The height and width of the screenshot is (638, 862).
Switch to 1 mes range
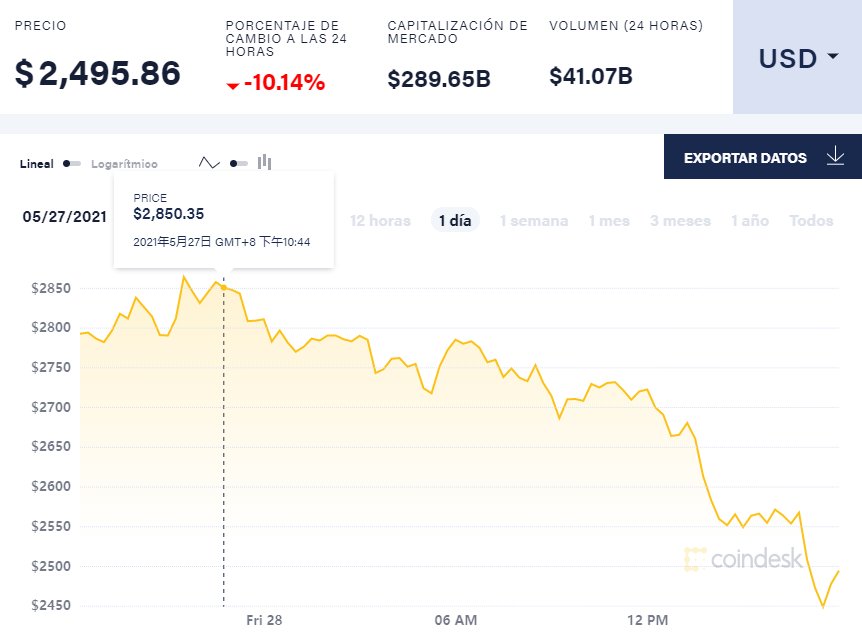609,221
